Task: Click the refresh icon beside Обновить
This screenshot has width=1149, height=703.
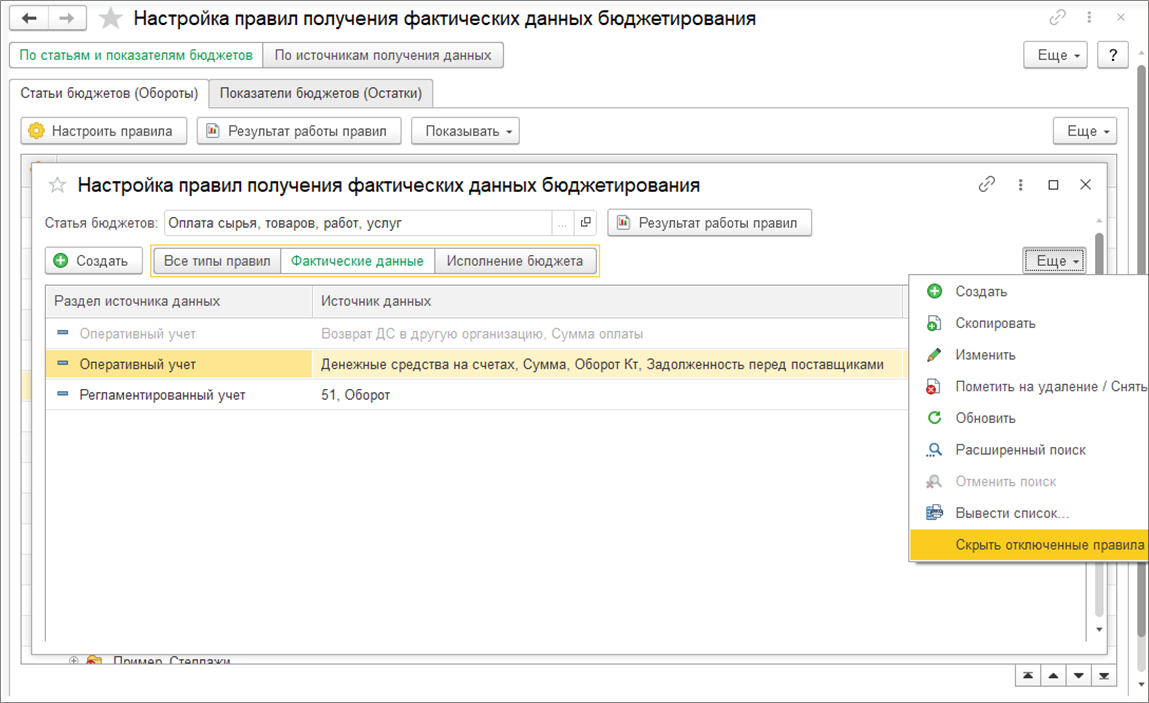Action: [x=934, y=418]
